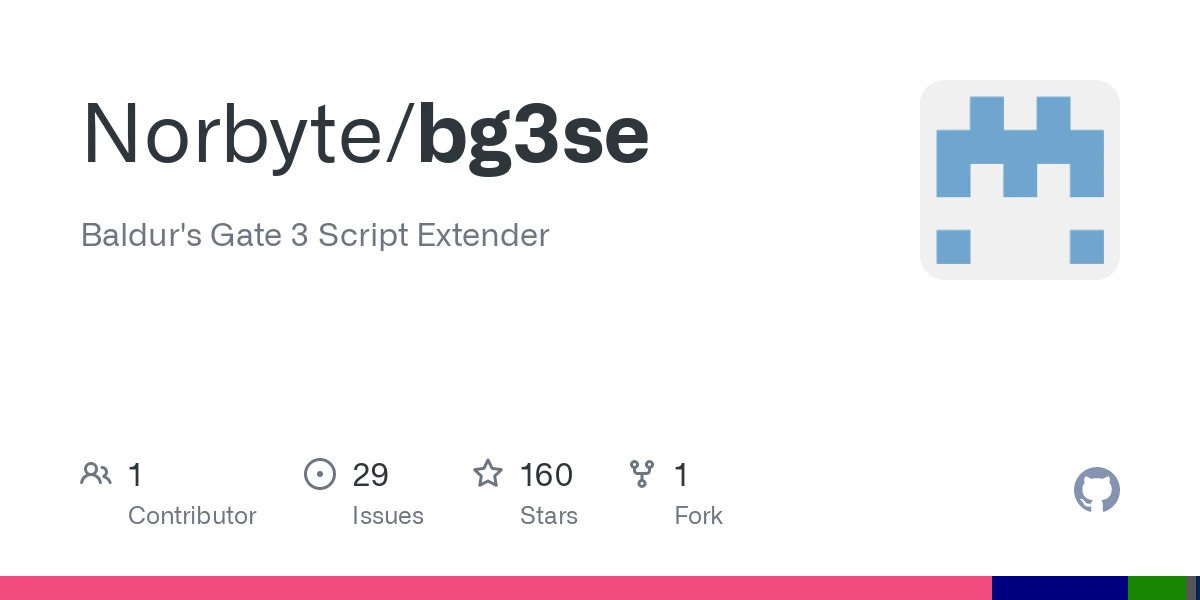Click the green language bar segment
Viewport: 1200px width, 600px height.
tap(1157, 588)
